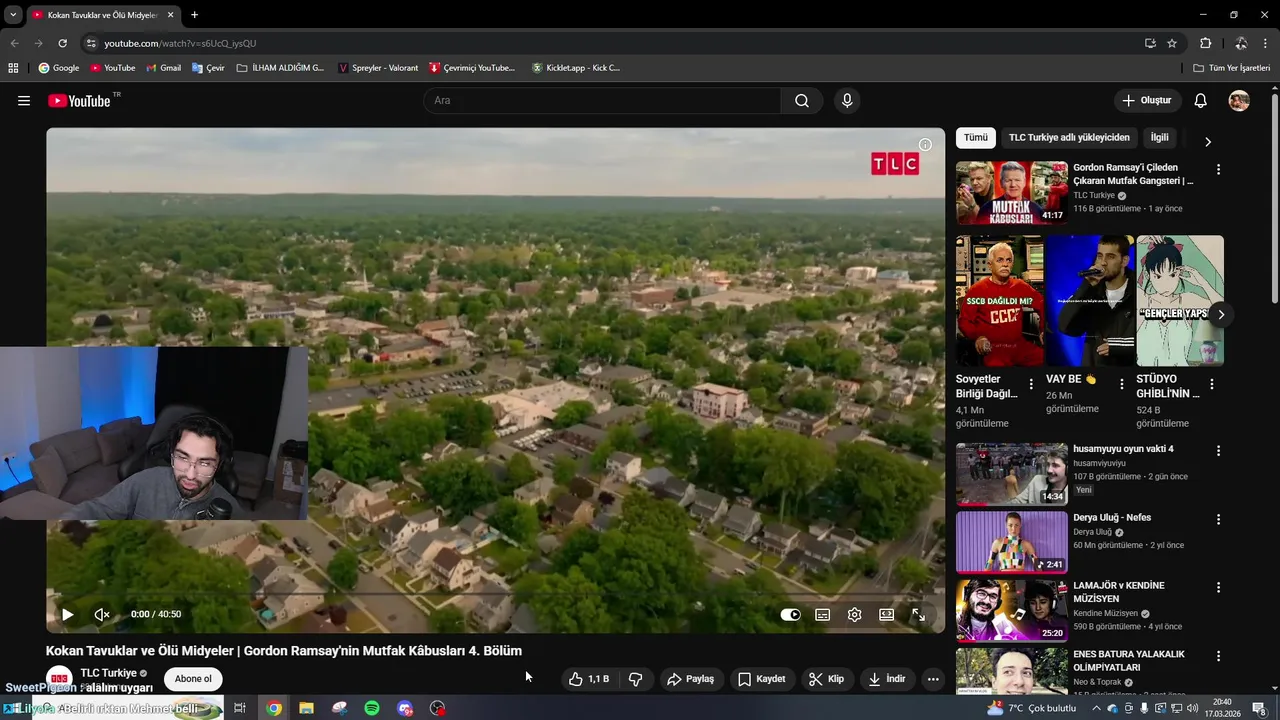The width and height of the screenshot is (1280, 720).
Task: Open File Explorer from the taskbar
Action: [x=306, y=708]
